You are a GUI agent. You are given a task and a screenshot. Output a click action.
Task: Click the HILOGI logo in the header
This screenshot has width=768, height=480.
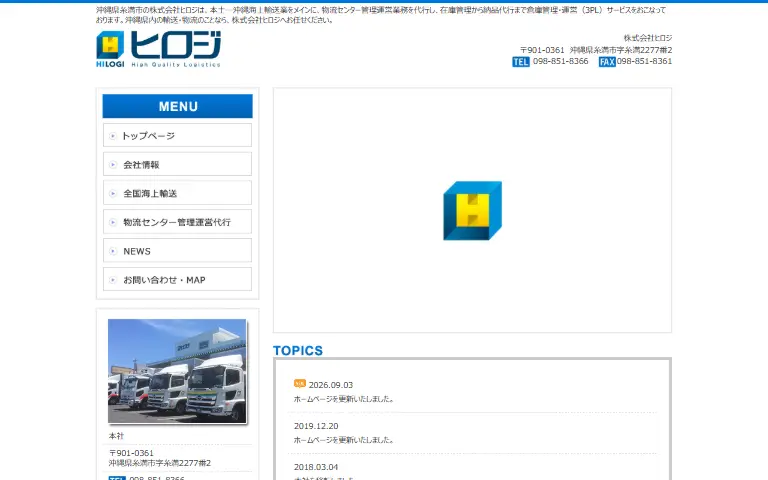[x=158, y=49]
